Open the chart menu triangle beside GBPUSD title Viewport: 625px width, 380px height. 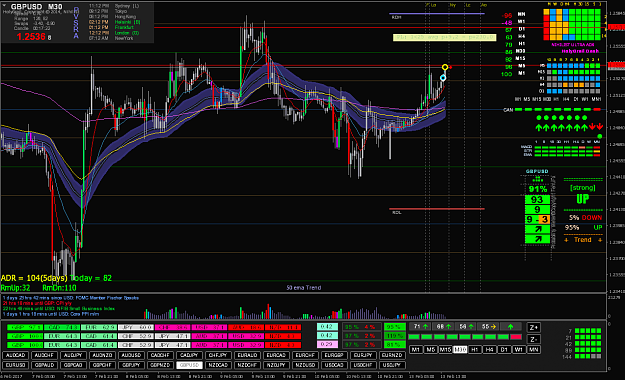coord(4,6)
